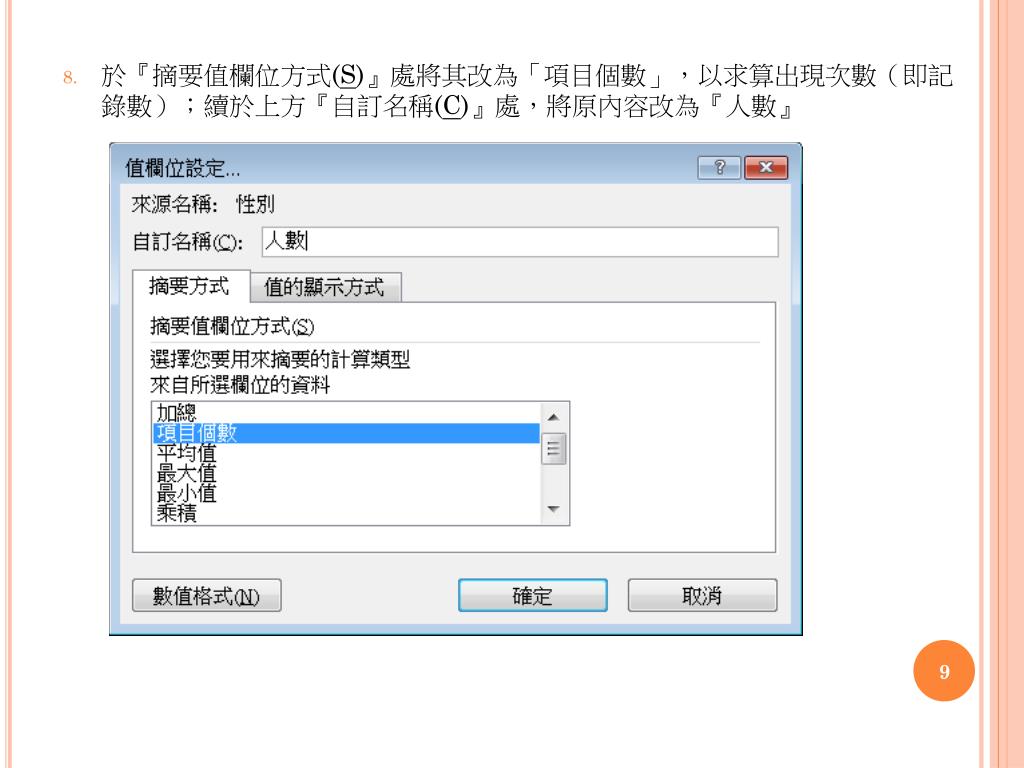
Task: Click the list scrollbar up arrow
Action: tap(554, 417)
